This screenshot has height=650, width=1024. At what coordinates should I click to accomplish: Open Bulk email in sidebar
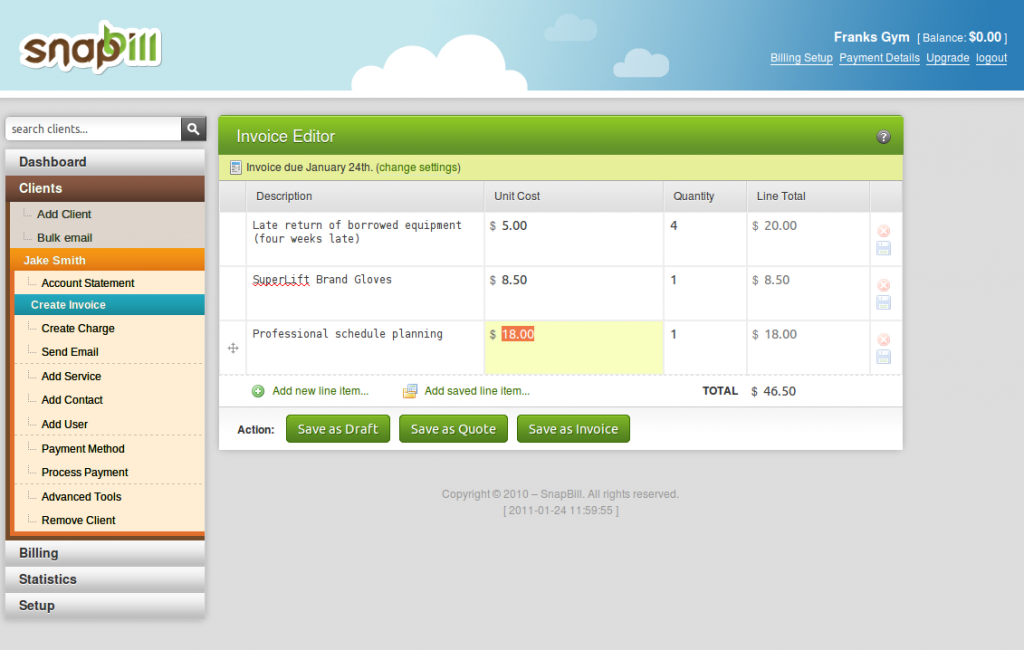[65, 238]
